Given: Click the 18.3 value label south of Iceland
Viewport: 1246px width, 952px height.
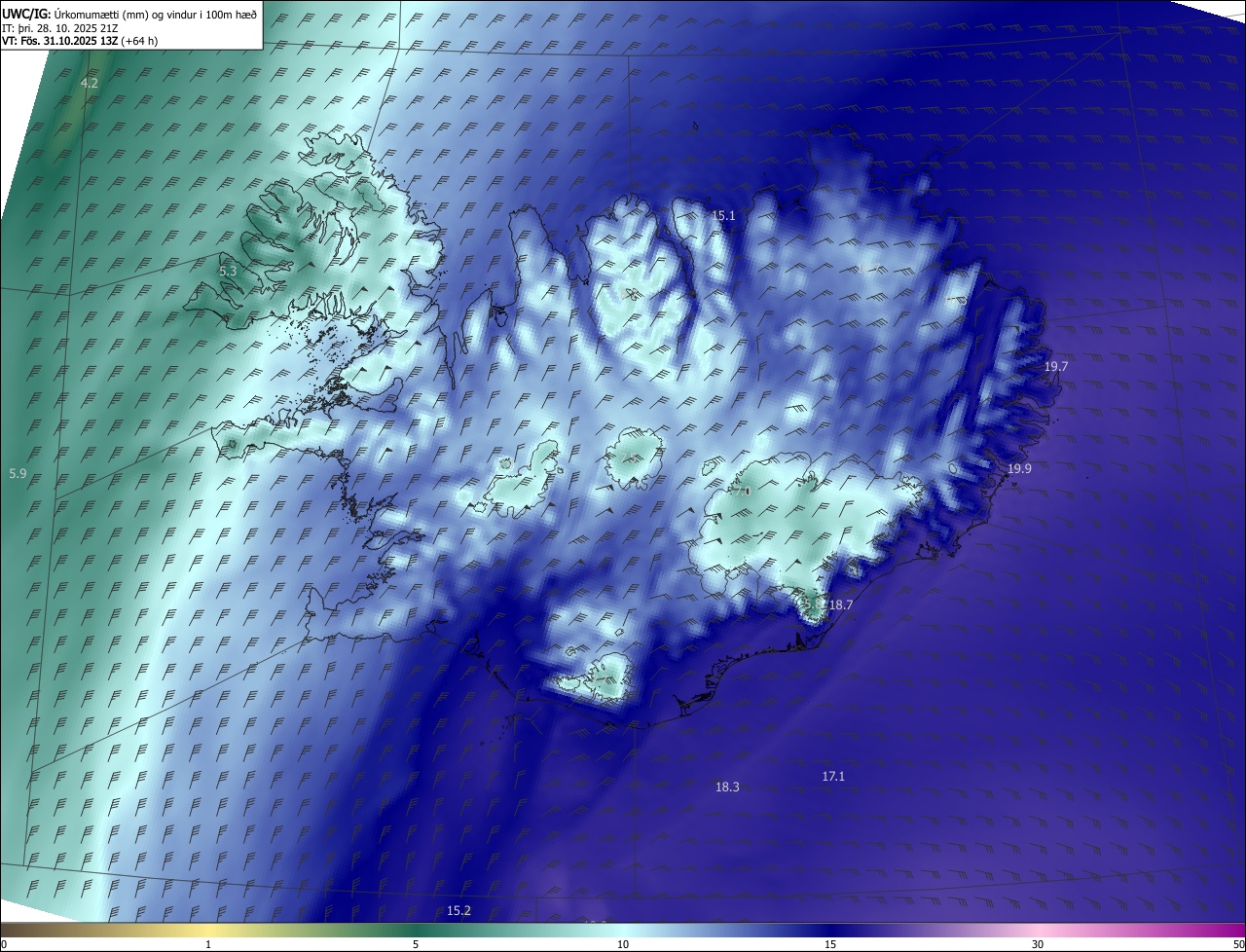Looking at the screenshot, I should [727, 787].
